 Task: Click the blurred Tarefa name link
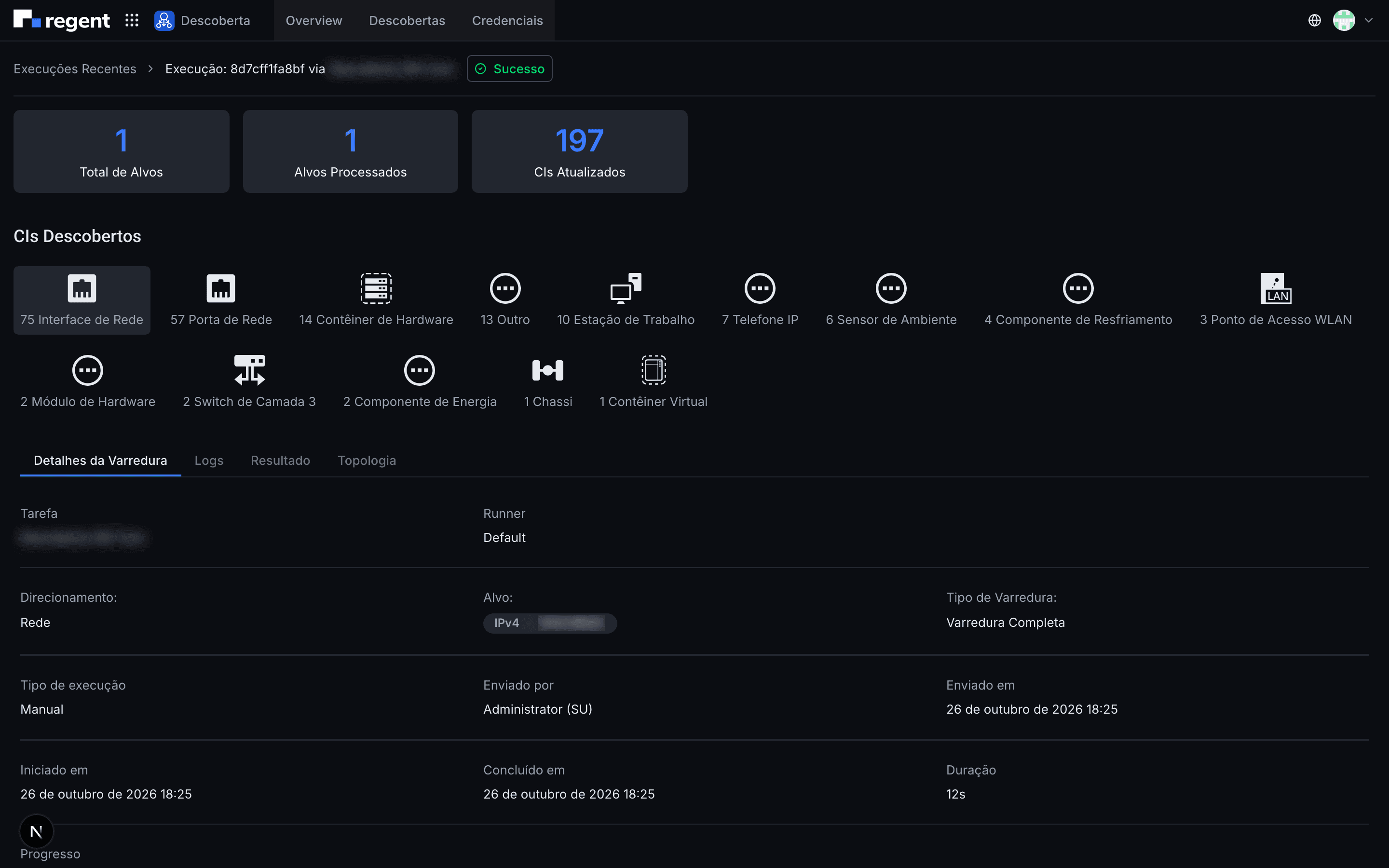[x=82, y=538]
